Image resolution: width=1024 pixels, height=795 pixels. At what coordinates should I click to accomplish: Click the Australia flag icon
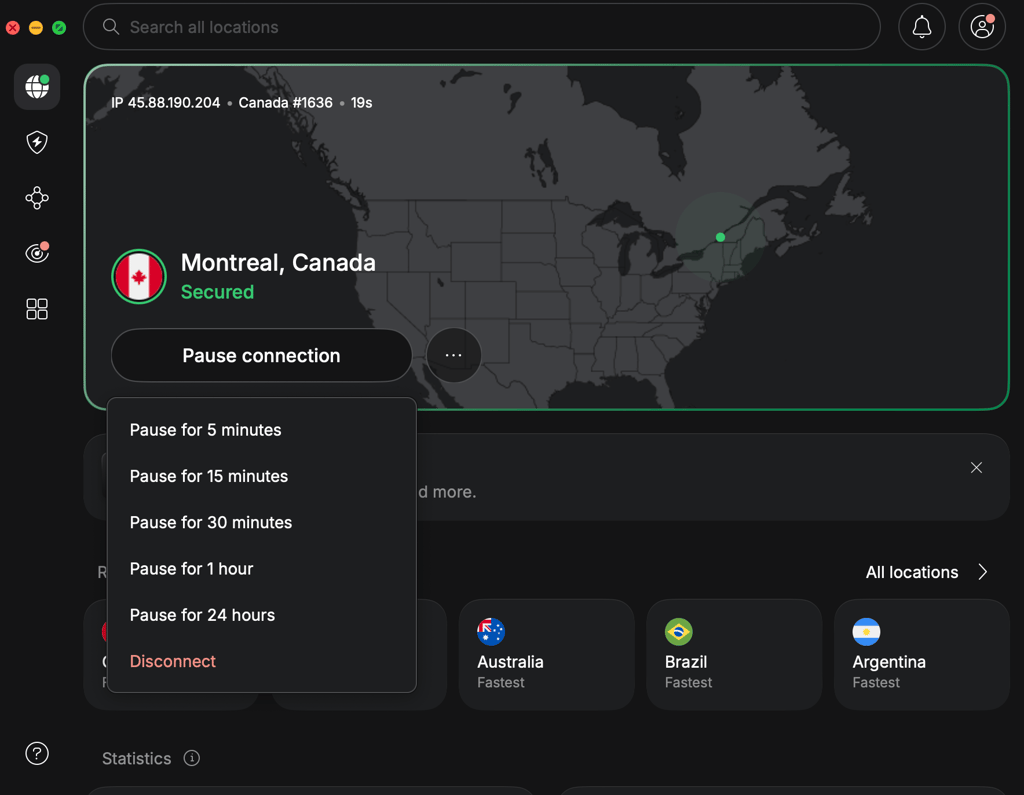point(491,632)
